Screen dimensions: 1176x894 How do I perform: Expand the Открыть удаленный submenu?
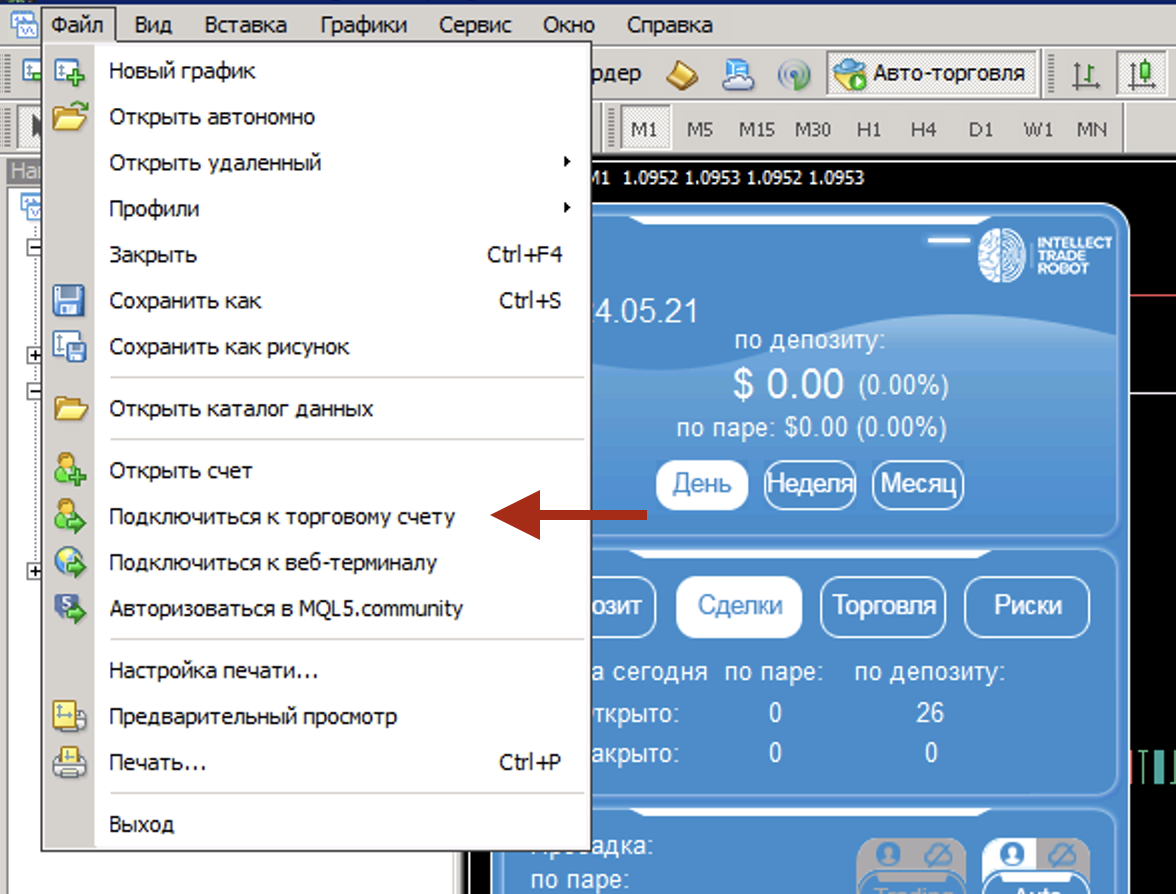point(316,163)
